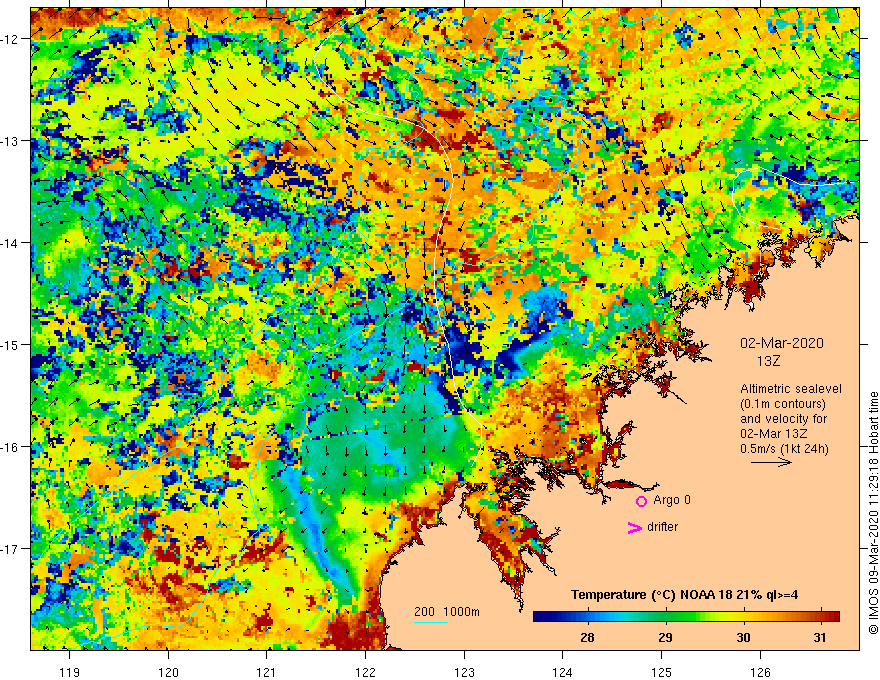Screen dimensions: 880x680
Task: Click the 123 longitude axis label
Action: click(464, 672)
